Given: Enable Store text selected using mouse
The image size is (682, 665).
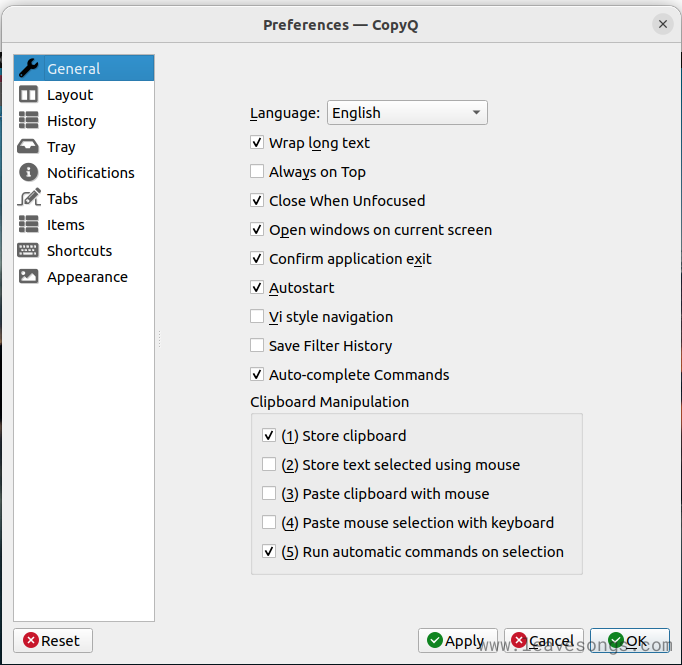Looking at the screenshot, I should pyautogui.click(x=269, y=465).
